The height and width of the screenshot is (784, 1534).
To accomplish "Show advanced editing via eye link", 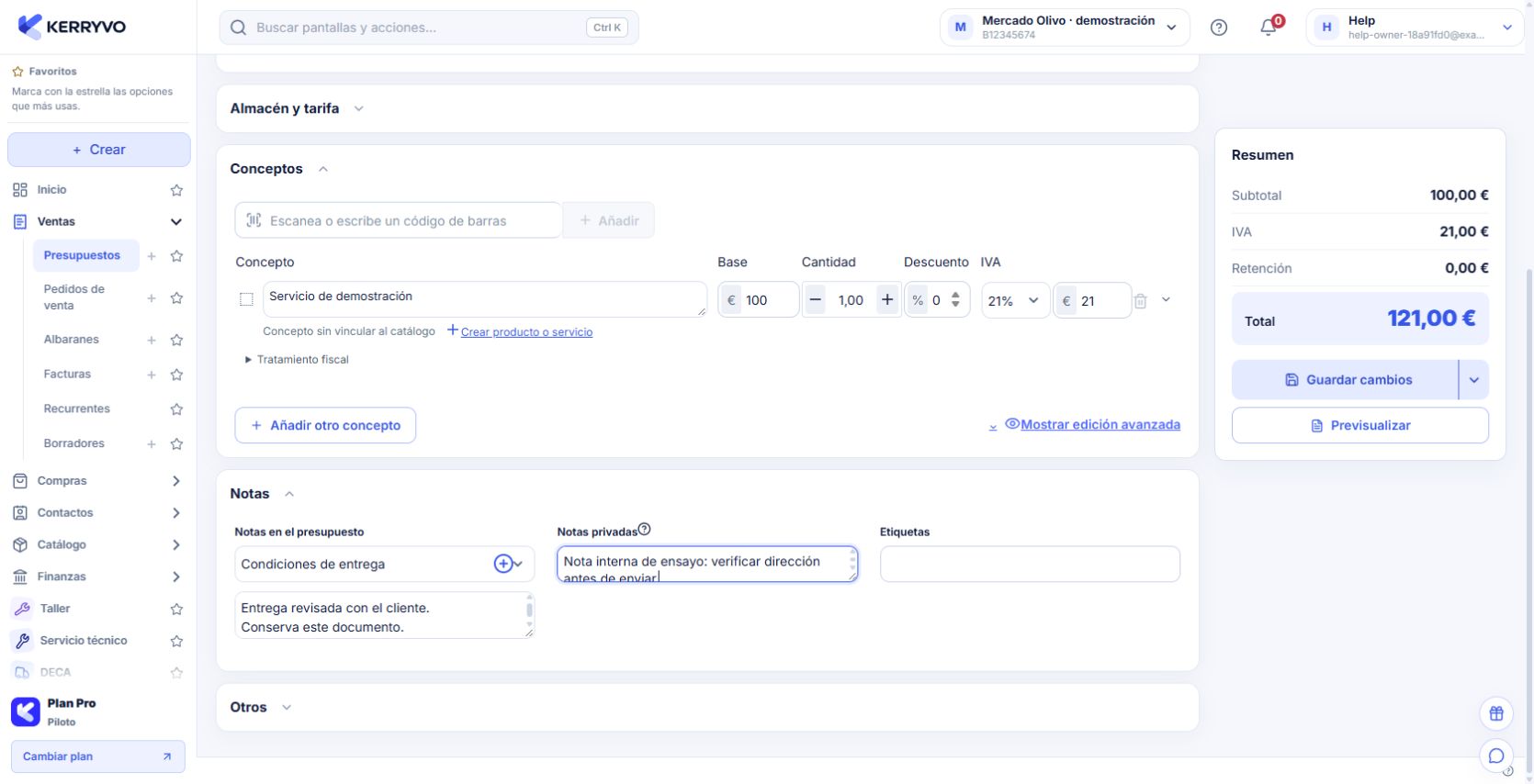I will click(x=1092, y=424).
